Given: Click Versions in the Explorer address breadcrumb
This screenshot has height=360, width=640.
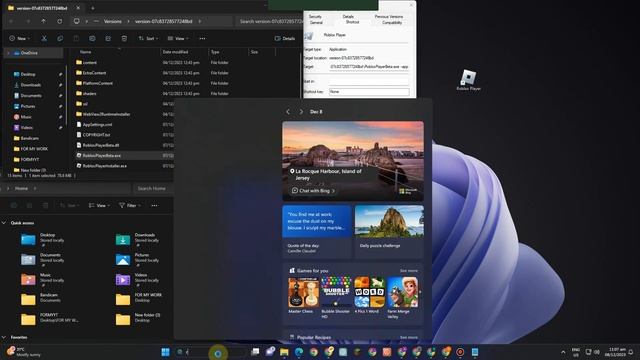Looking at the screenshot, I should pyautogui.click(x=112, y=21).
